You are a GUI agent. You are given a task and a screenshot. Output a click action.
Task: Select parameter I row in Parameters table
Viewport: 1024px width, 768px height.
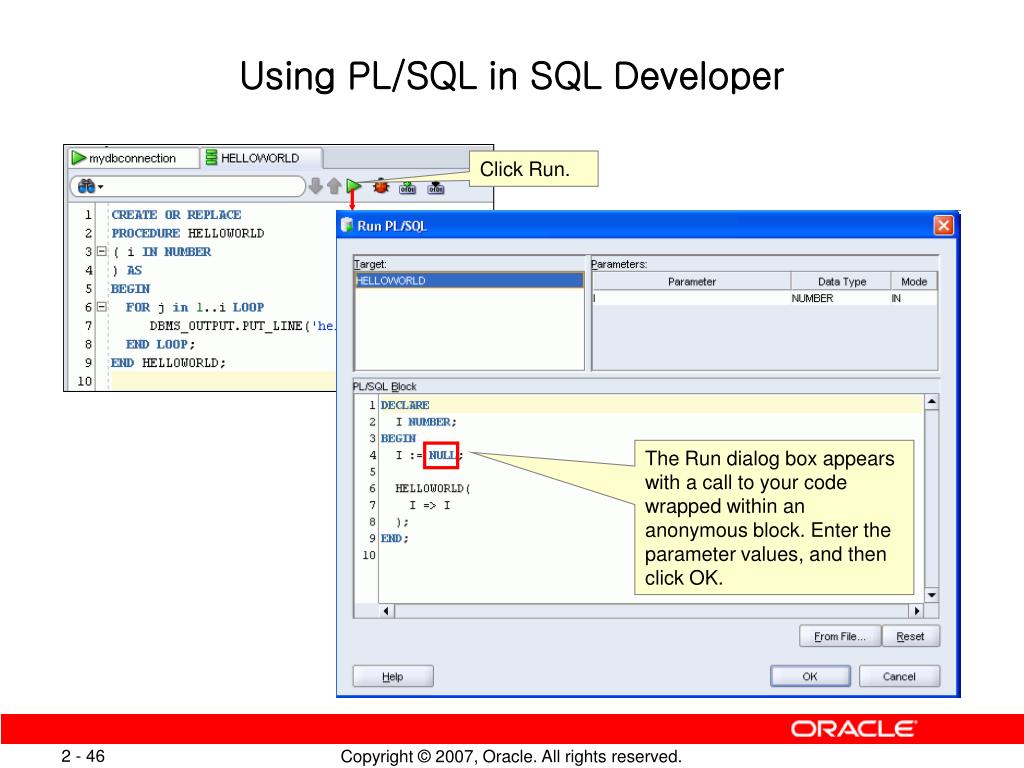[765, 298]
